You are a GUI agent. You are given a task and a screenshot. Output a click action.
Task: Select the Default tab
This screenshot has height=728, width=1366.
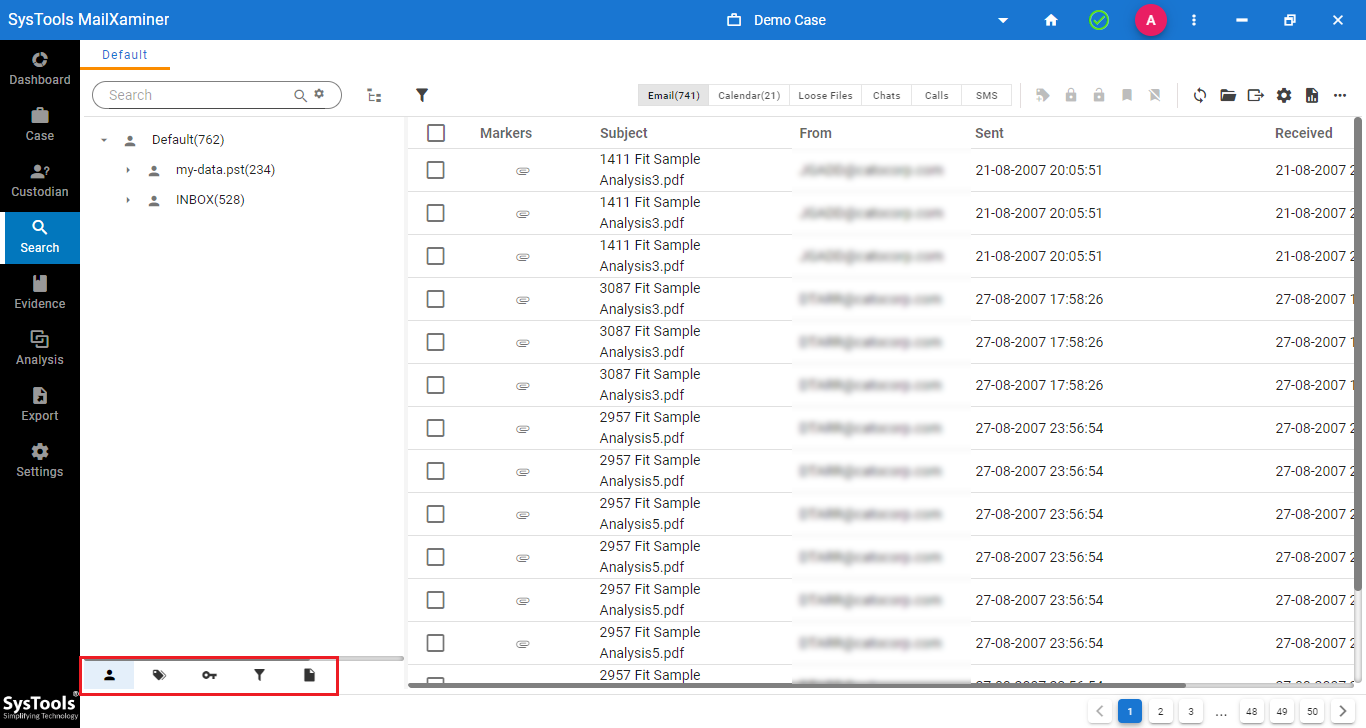tap(125, 55)
